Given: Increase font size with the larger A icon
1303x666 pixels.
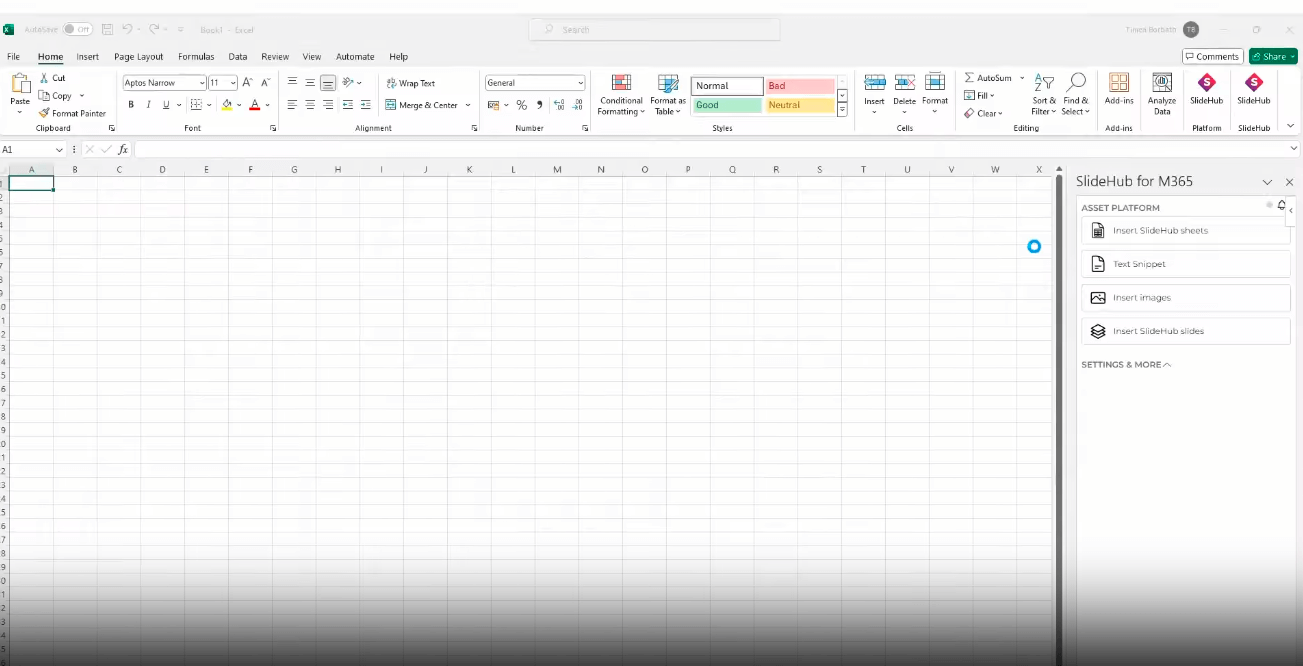Looking at the screenshot, I should (247, 83).
